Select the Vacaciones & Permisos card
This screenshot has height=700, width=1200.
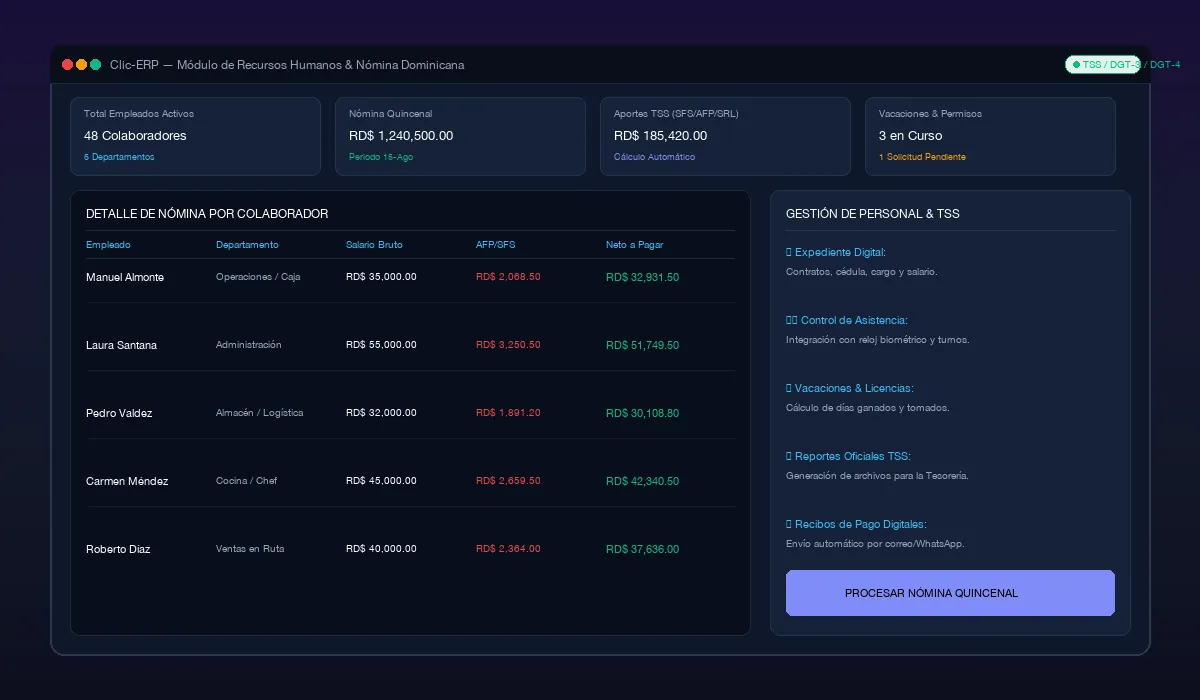point(990,136)
